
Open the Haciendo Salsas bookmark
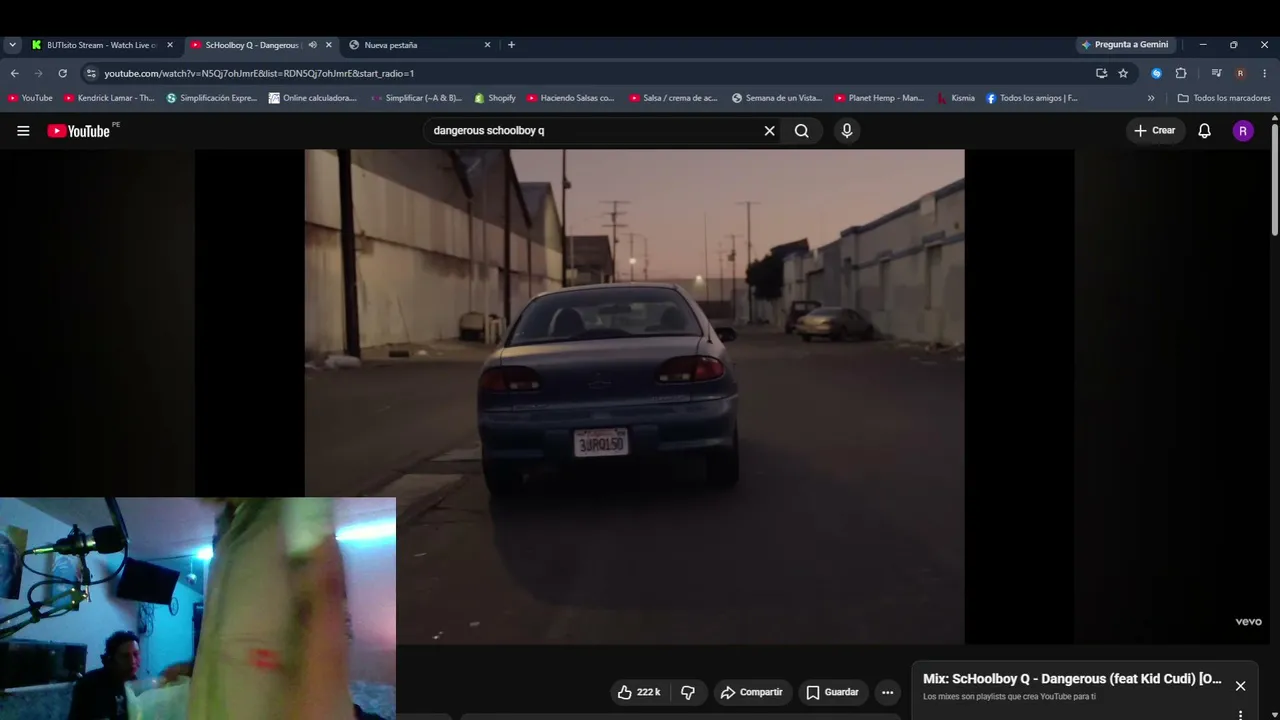pyautogui.click(x=571, y=98)
